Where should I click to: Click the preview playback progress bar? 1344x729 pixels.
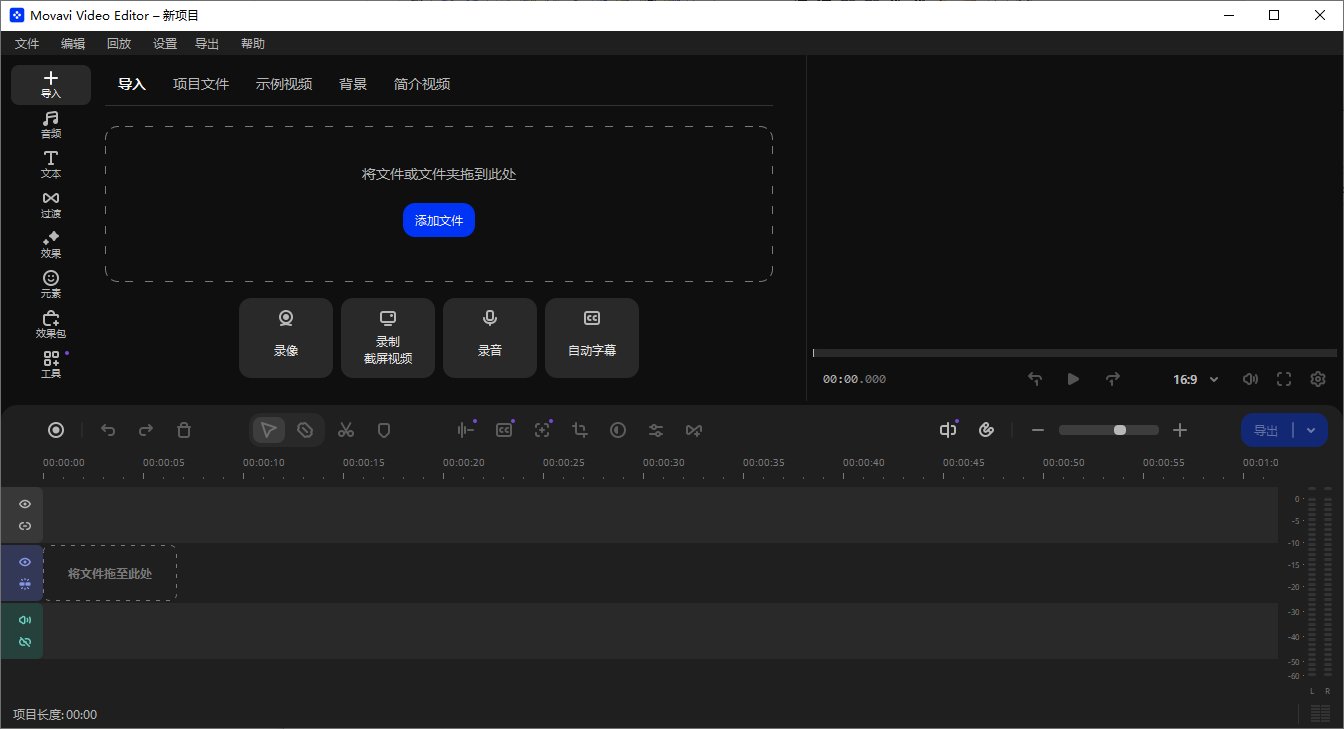1075,353
